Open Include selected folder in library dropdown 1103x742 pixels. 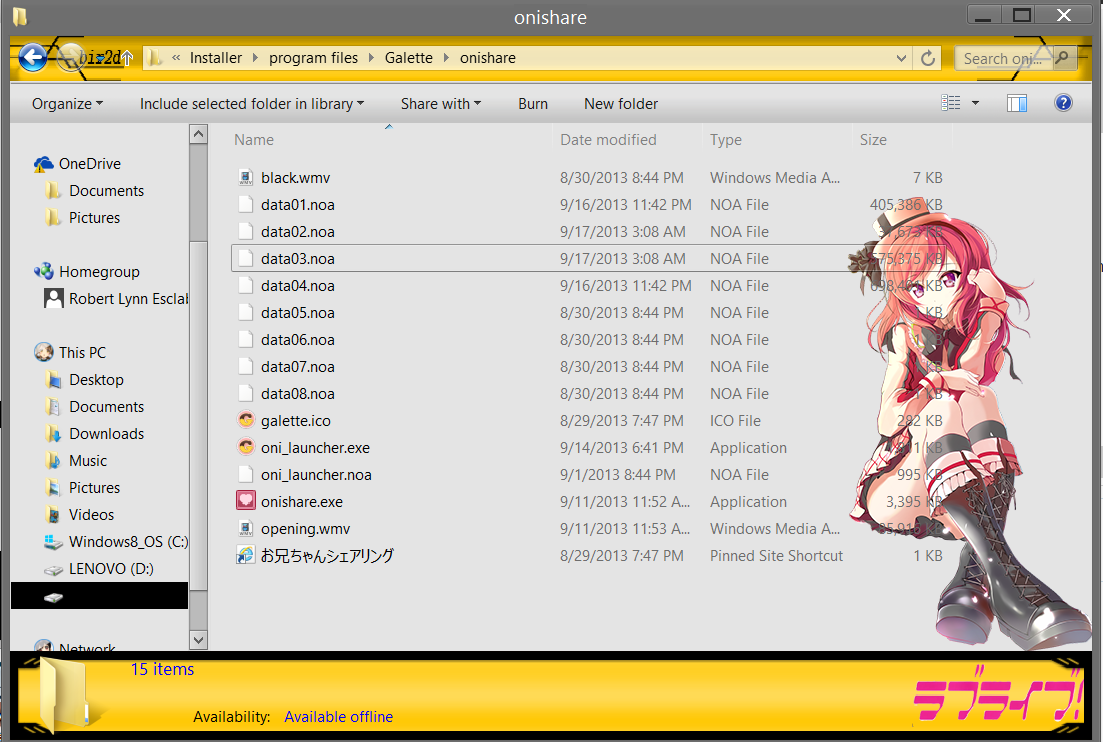tap(252, 104)
